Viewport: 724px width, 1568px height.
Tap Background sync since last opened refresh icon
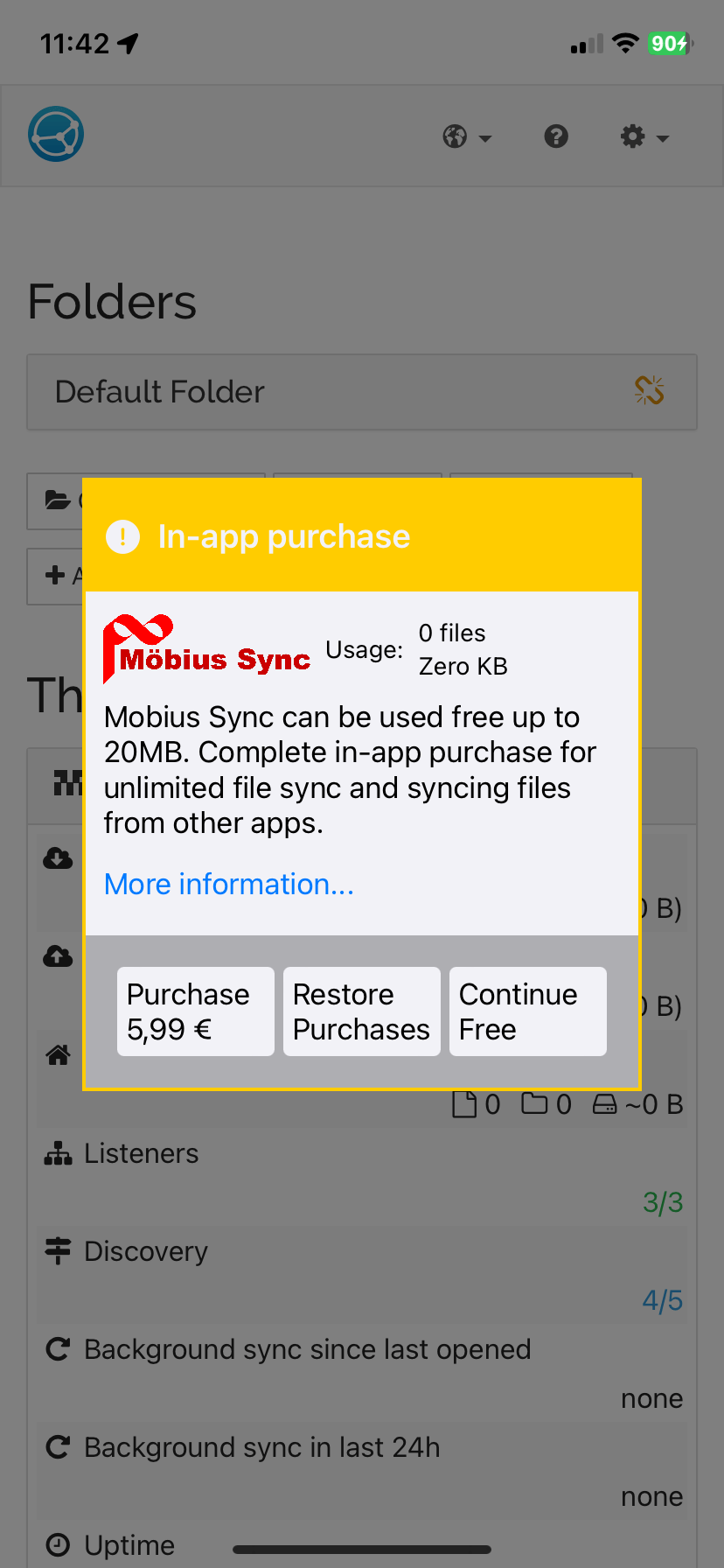(58, 1349)
